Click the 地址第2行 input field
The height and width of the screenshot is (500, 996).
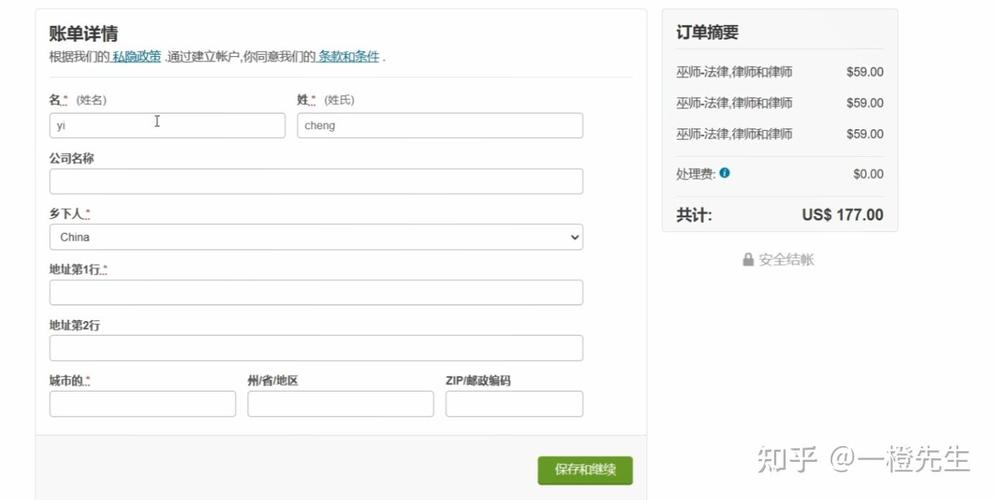pyautogui.click(x=316, y=348)
